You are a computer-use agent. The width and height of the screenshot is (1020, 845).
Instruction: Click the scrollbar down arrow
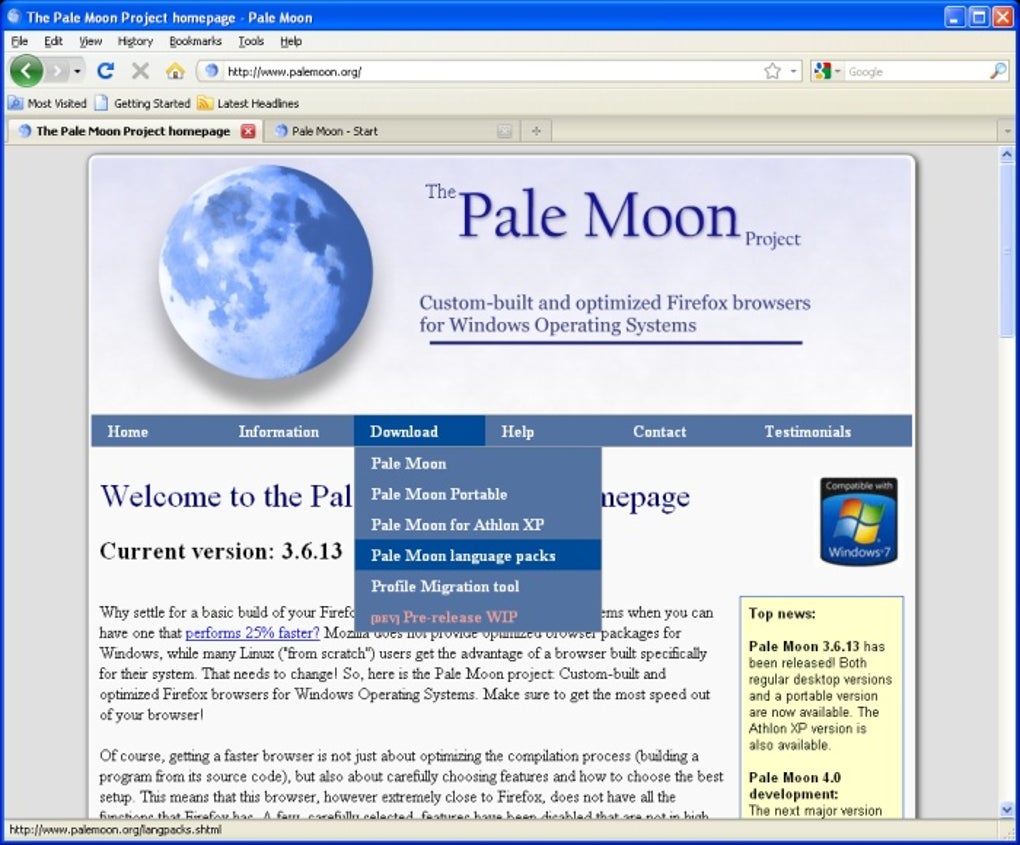point(1007,809)
